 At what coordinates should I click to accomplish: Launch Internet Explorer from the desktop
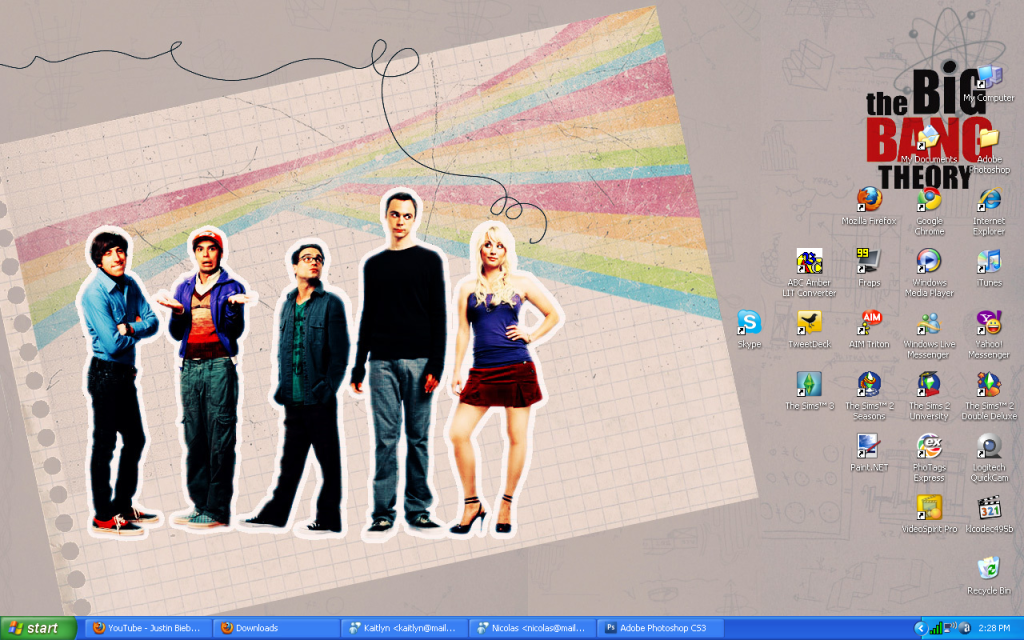989,211
